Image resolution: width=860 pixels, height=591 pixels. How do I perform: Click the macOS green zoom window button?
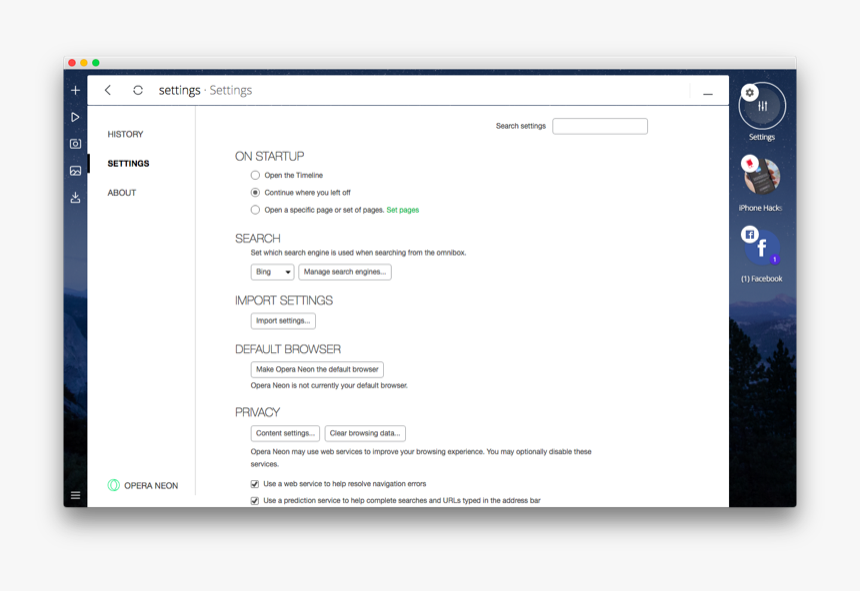coord(96,62)
